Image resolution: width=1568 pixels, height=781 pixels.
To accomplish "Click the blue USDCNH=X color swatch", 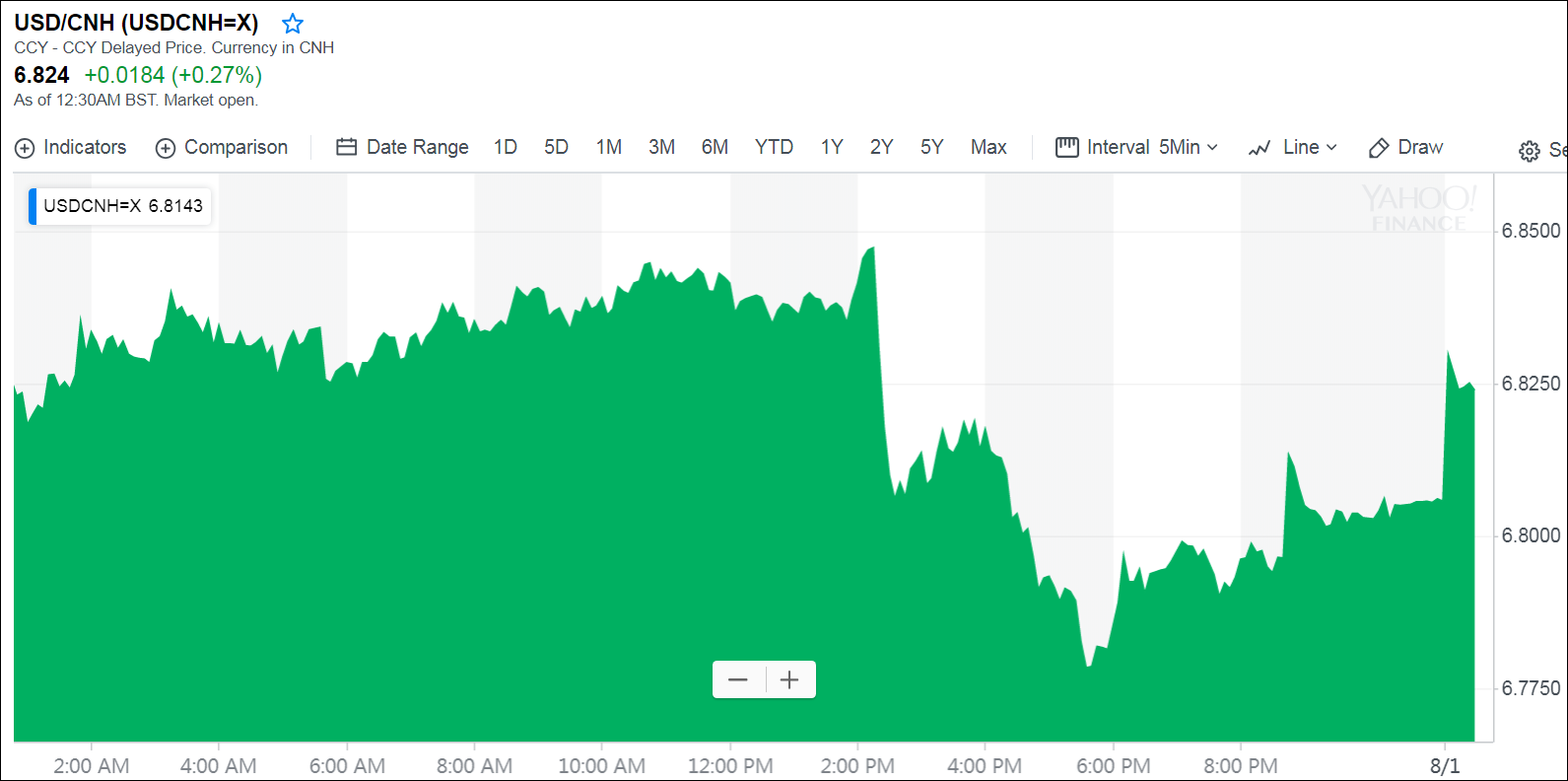I will click(33, 206).
